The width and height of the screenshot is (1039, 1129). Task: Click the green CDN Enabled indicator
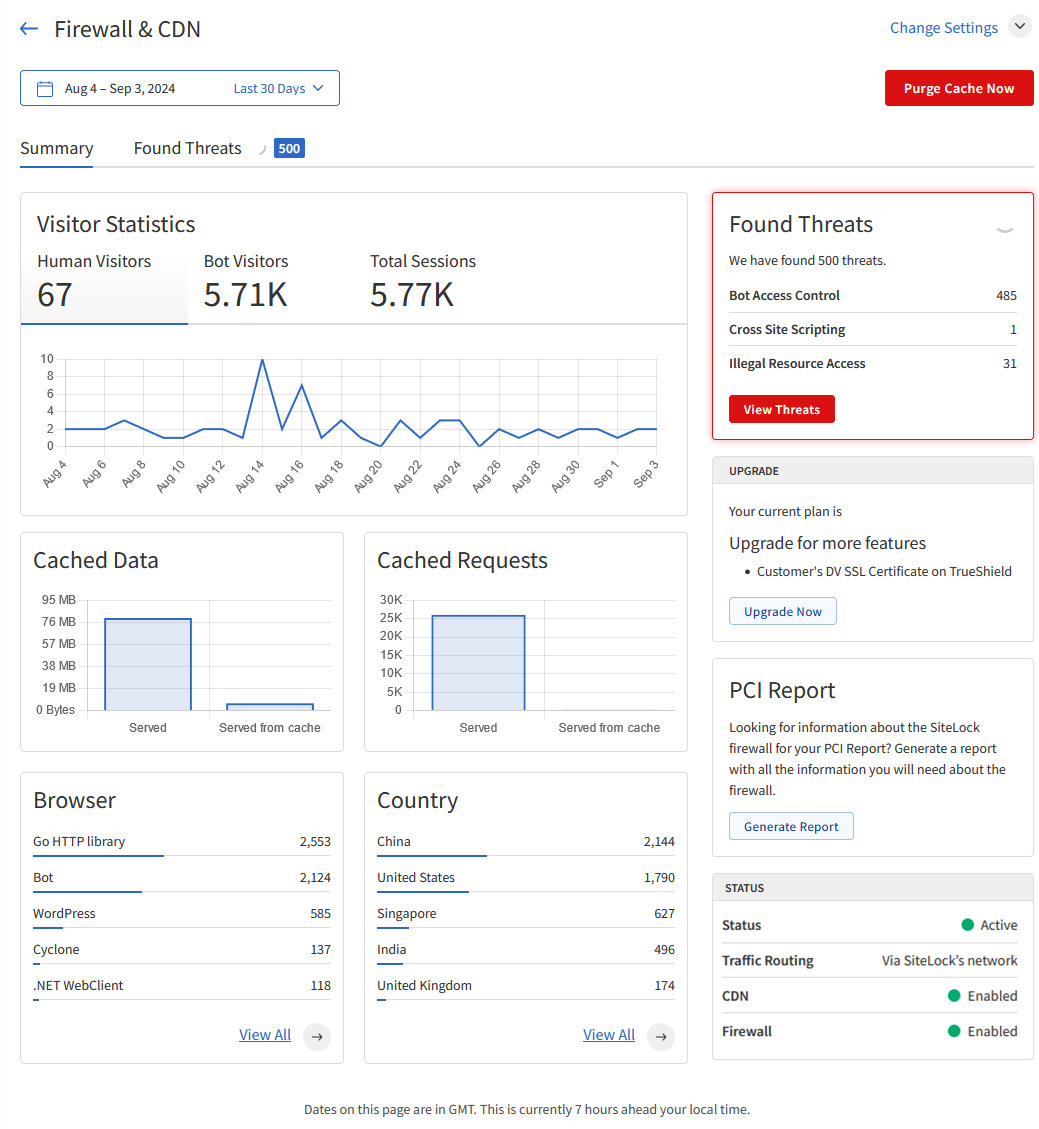(954, 996)
